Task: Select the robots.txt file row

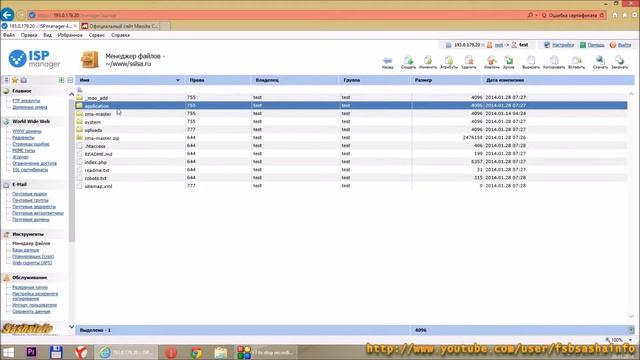Action: pos(351,178)
